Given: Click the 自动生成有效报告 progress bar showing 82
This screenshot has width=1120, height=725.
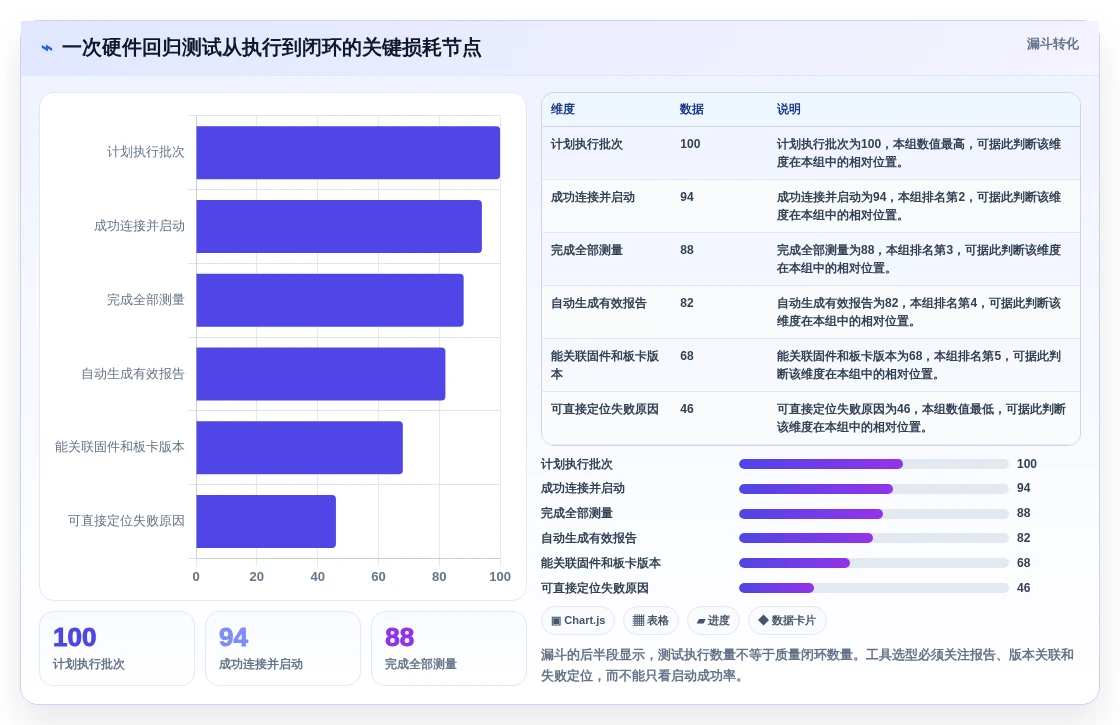Looking at the screenshot, I should tap(874, 538).
